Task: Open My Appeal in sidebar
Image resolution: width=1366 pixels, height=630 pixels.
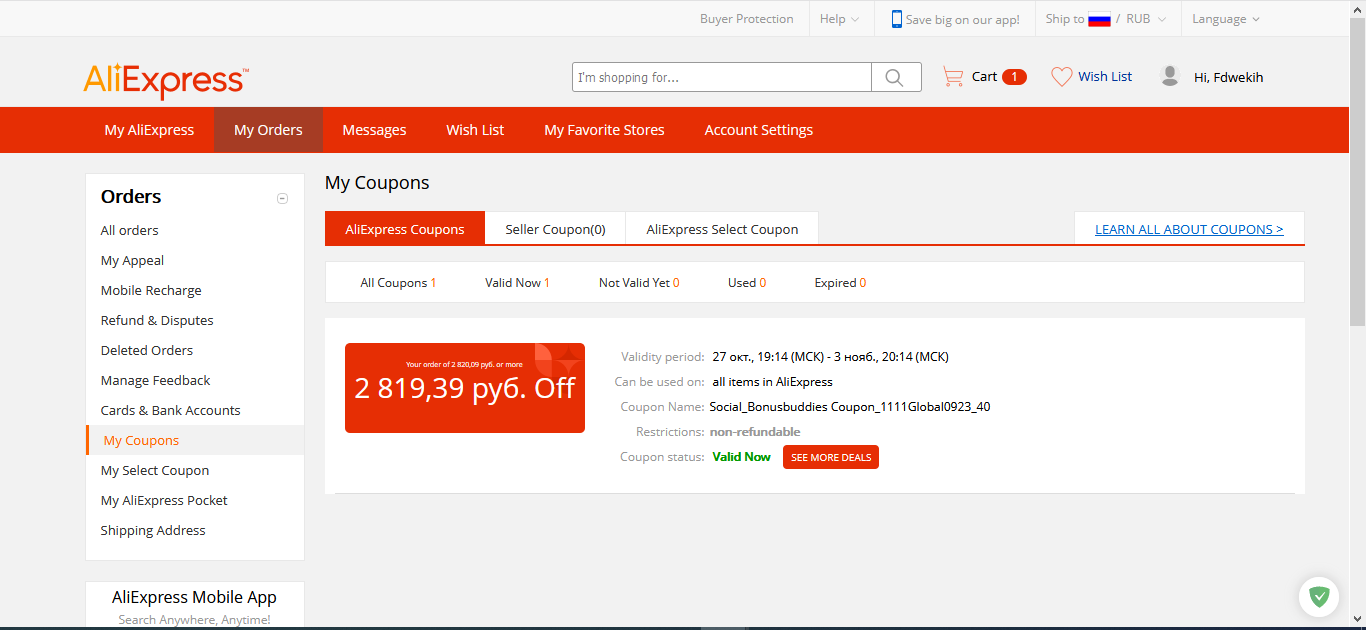Action: pos(132,260)
